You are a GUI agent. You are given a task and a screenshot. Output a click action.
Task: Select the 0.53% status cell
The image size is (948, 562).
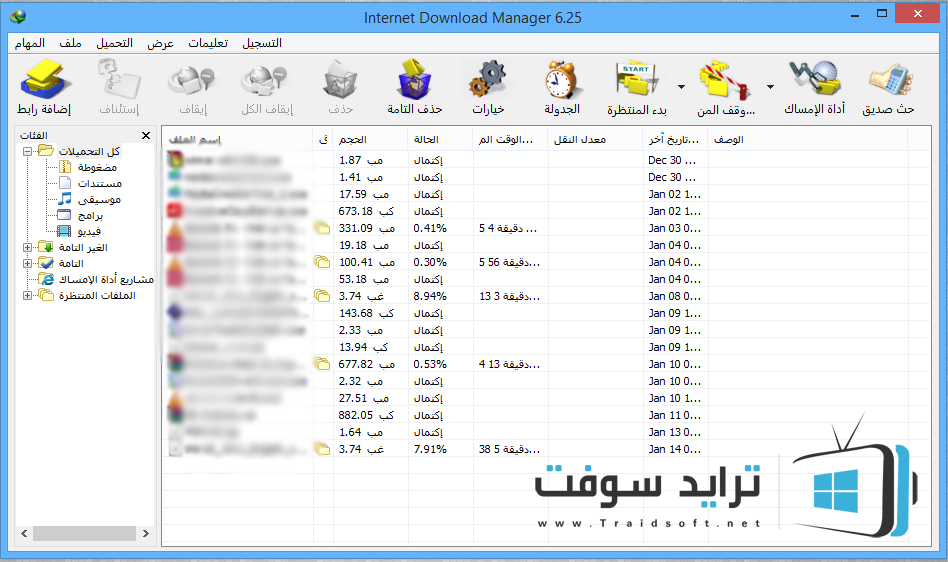430,364
